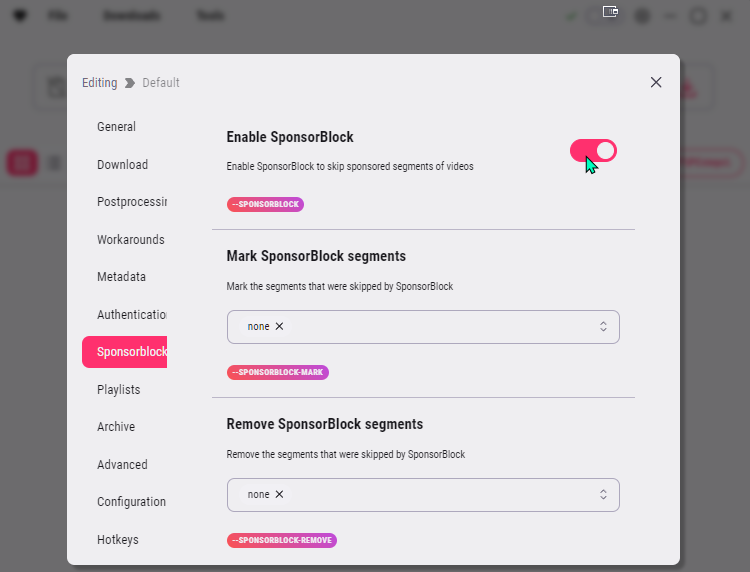Click the --SPONSORBLOCK-REMOVE flag badge
The width and height of the screenshot is (750, 572).
point(282,540)
